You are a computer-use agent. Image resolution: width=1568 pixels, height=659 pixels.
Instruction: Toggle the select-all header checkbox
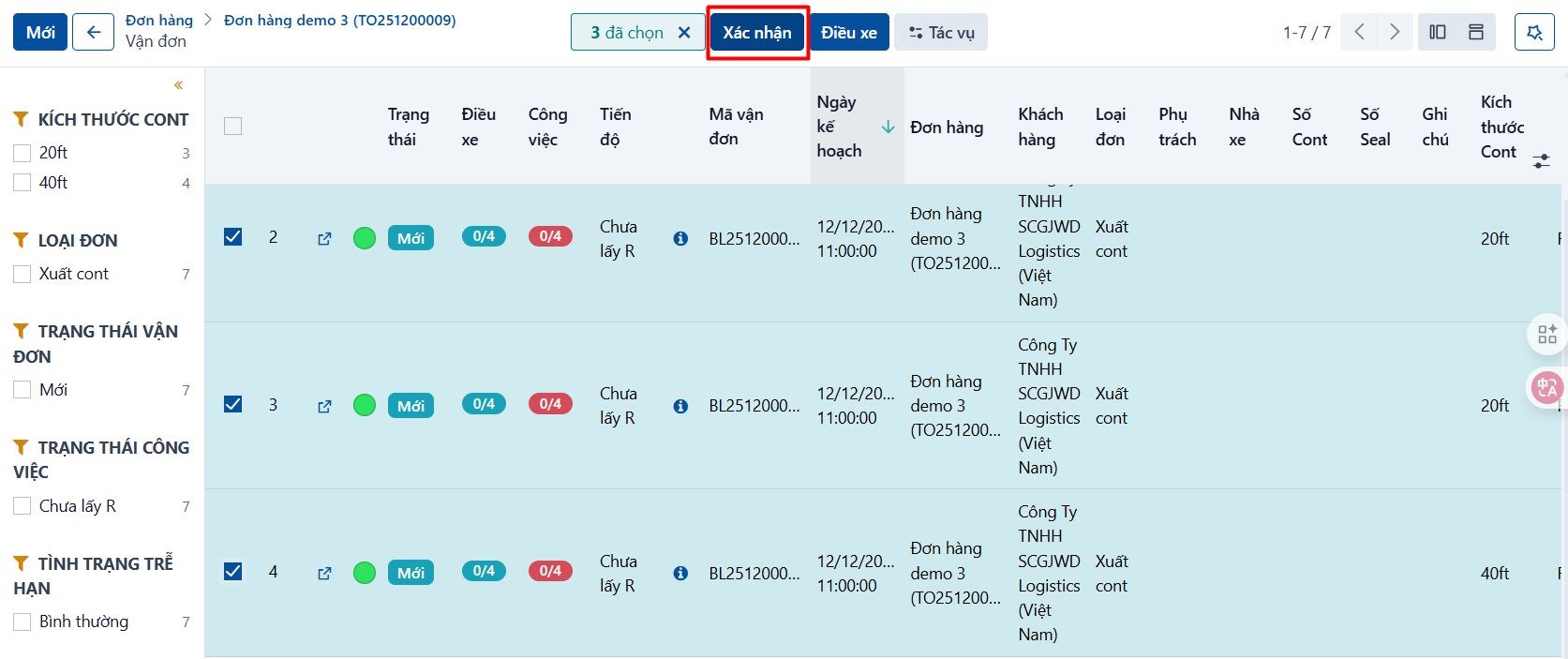[233, 126]
